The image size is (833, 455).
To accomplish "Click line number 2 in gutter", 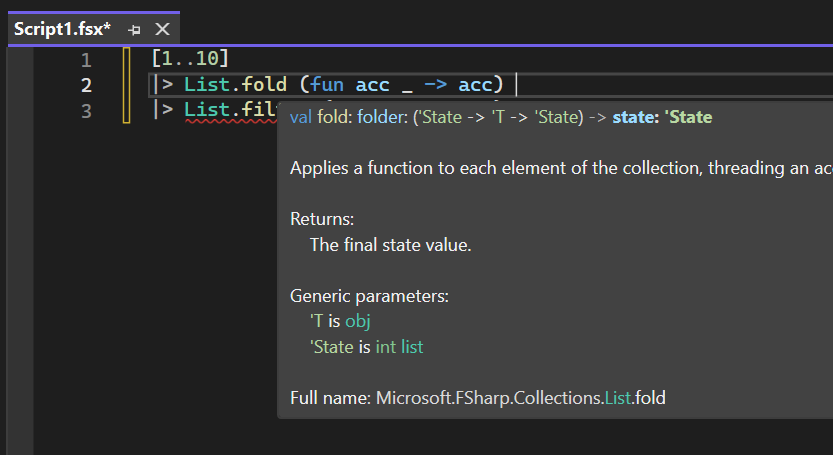I will [x=85, y=85].
